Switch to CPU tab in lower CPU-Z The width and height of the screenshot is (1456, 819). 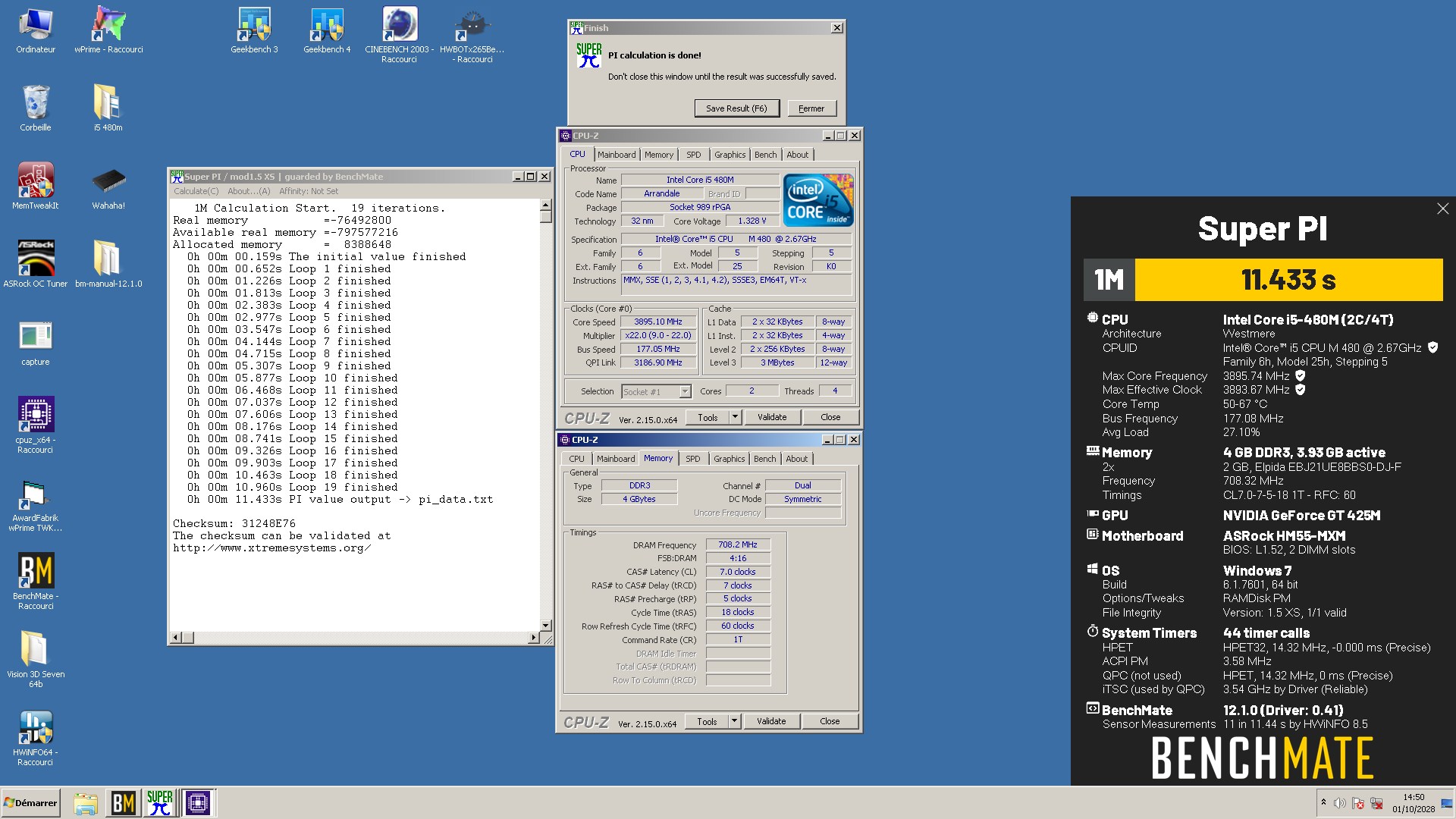(x=576, y=459)
